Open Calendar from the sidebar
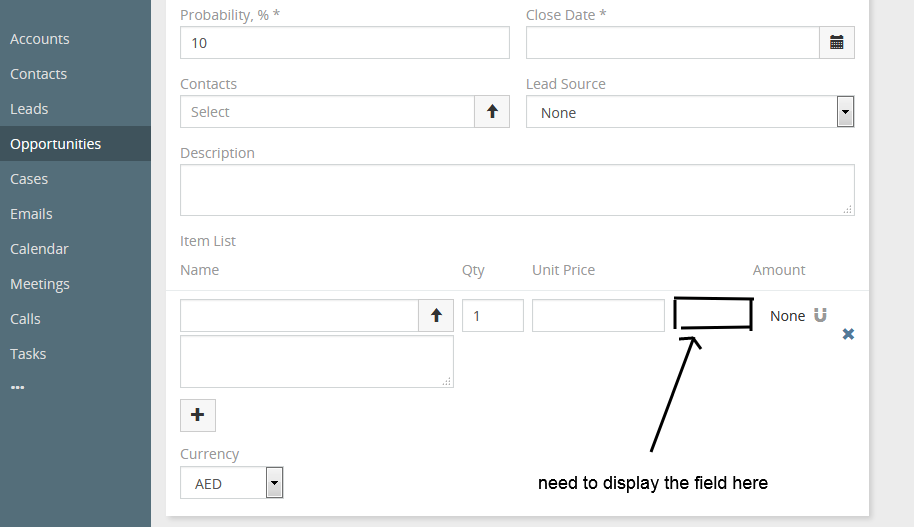Screen dimensions: 914x527 39,249
